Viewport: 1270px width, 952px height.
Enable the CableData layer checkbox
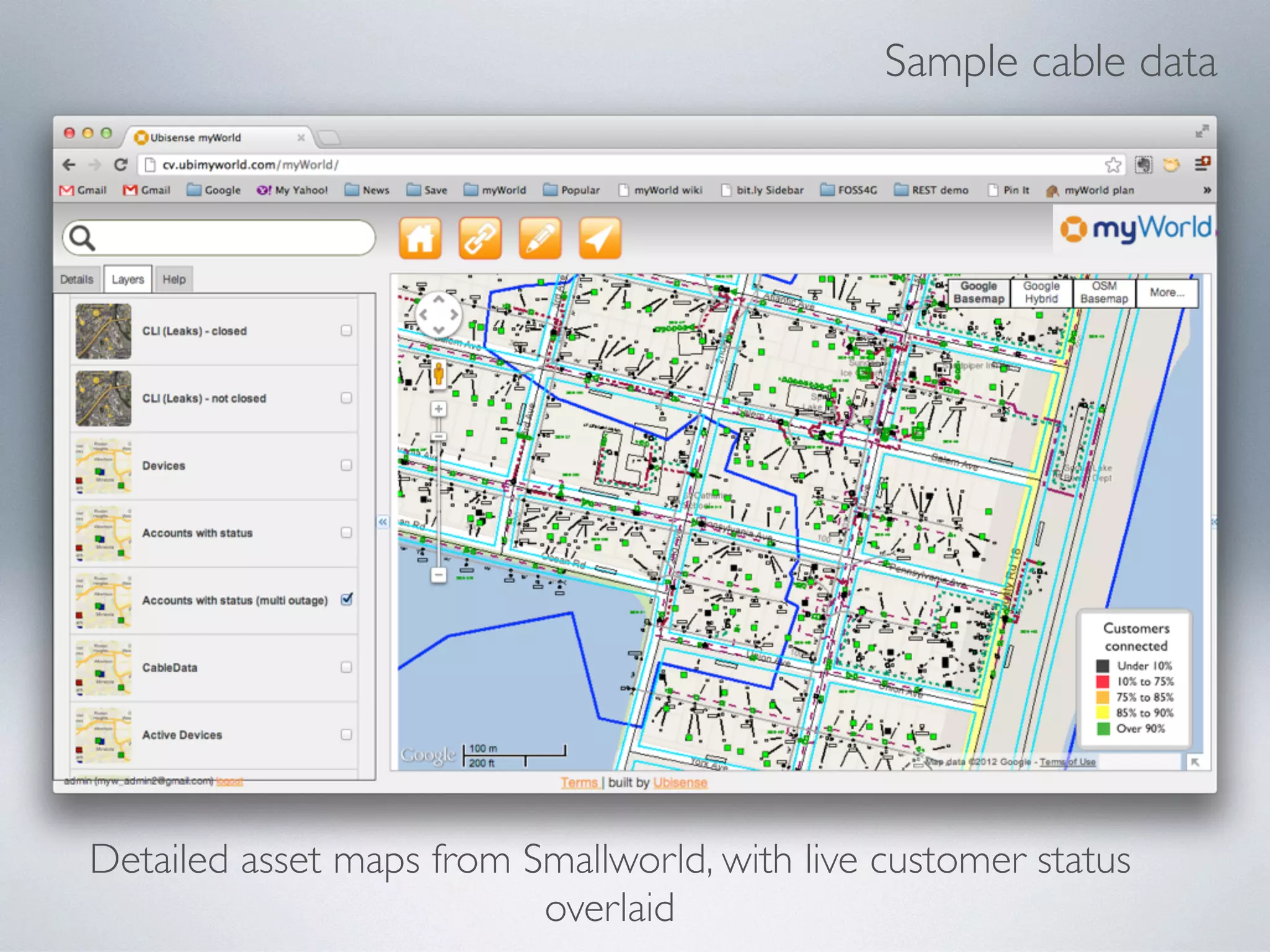(x=346, y=667)
